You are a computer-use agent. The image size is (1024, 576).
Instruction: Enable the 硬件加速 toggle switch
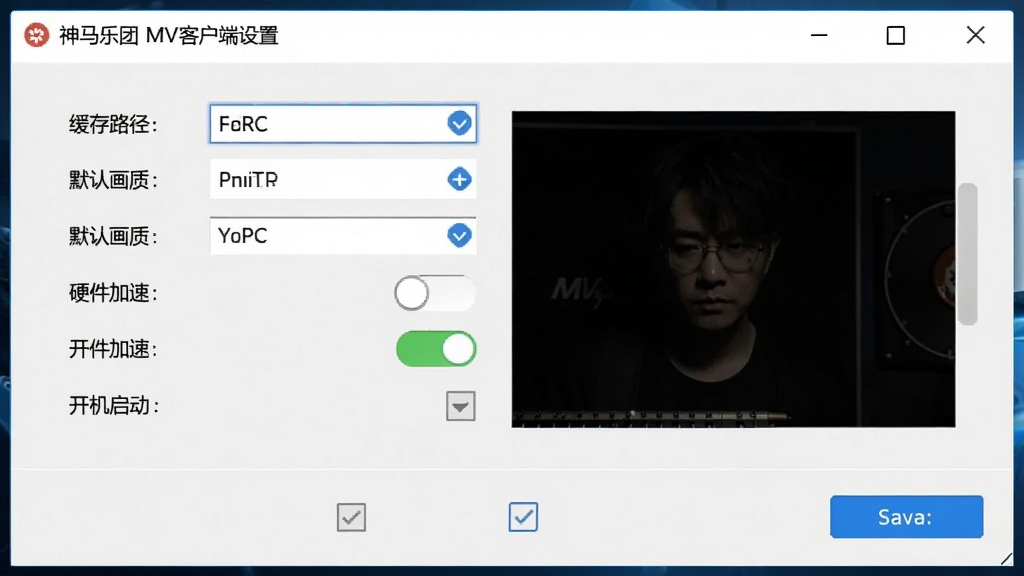(x=435, y=293)
